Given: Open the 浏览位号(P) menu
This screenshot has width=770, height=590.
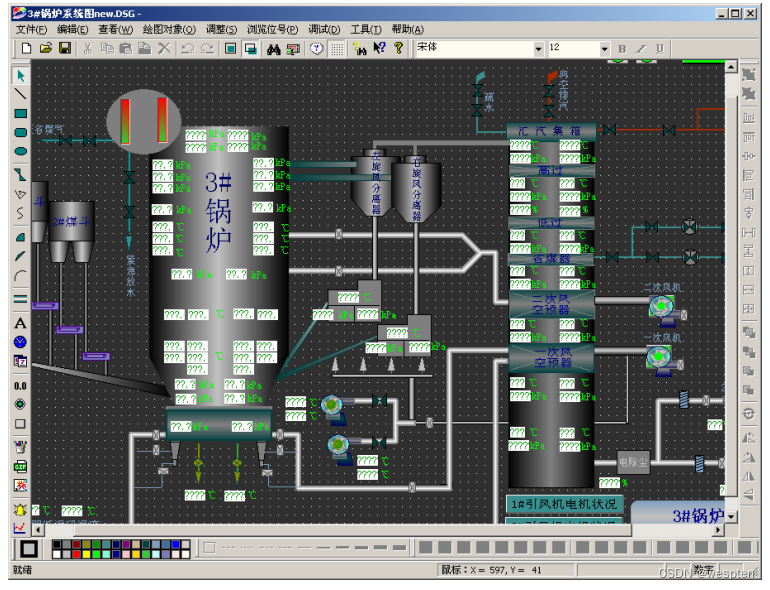Looking at the screenshot, I should (272, 29).
